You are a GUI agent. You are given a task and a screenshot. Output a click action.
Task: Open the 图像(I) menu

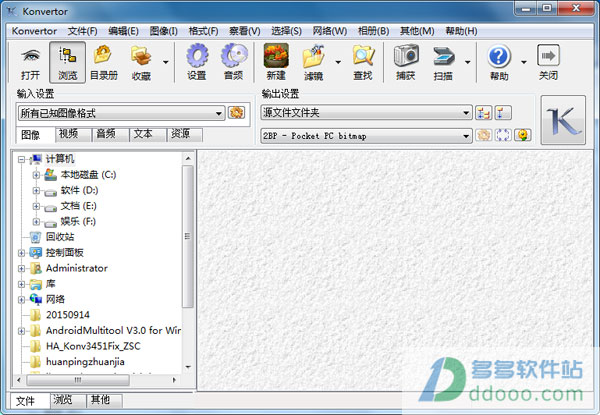[x=164, y=31]
